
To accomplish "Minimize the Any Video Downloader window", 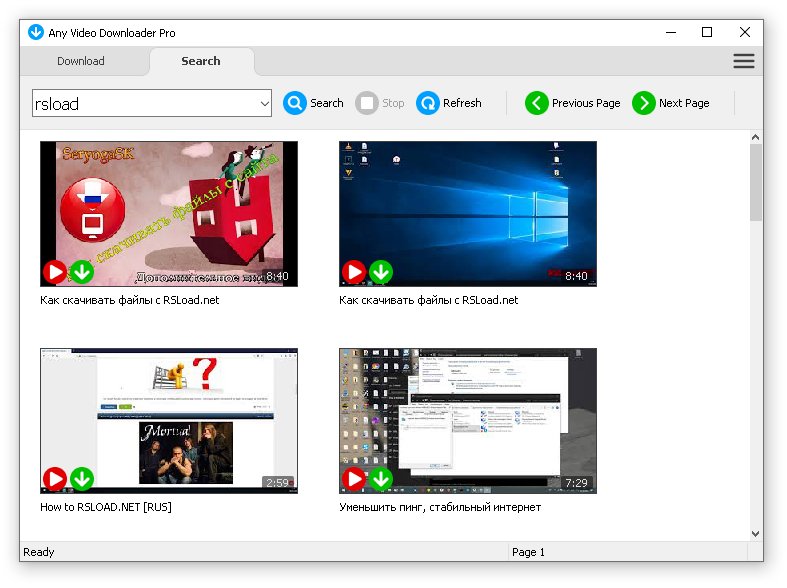I will point(671,32).
